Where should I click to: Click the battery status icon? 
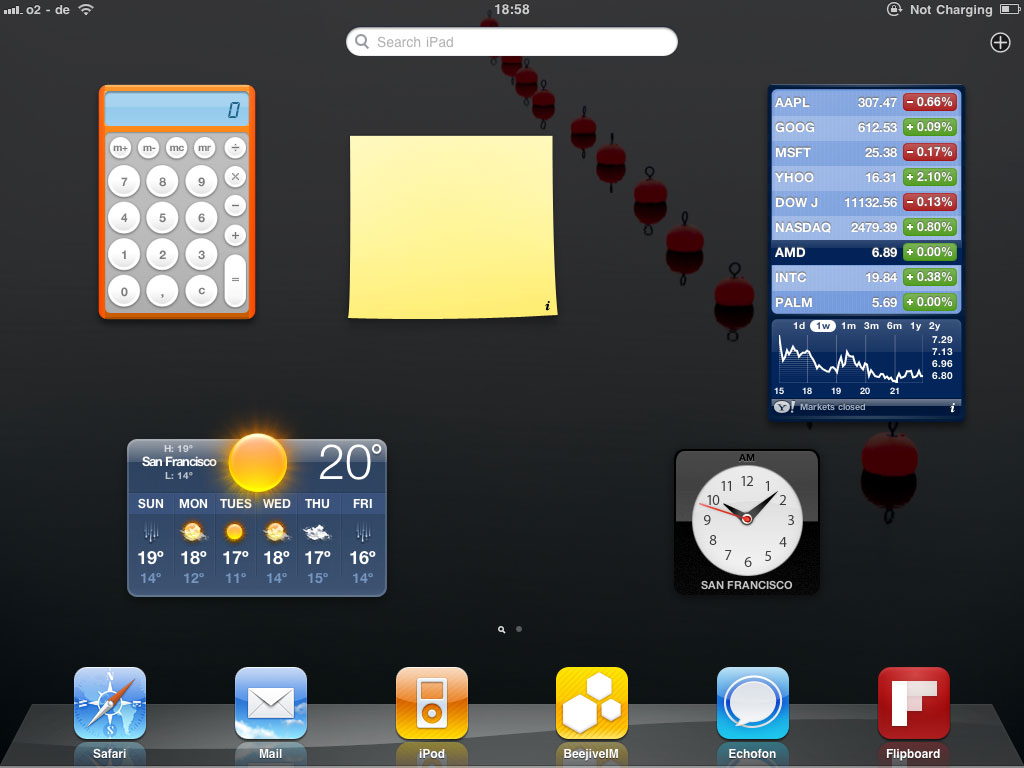[x=1009, y=9]
